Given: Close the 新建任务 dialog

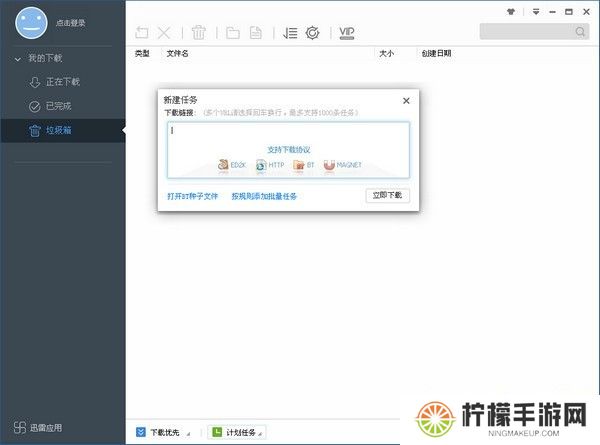Looking at the screenshot, I should [x=406, y=101].
